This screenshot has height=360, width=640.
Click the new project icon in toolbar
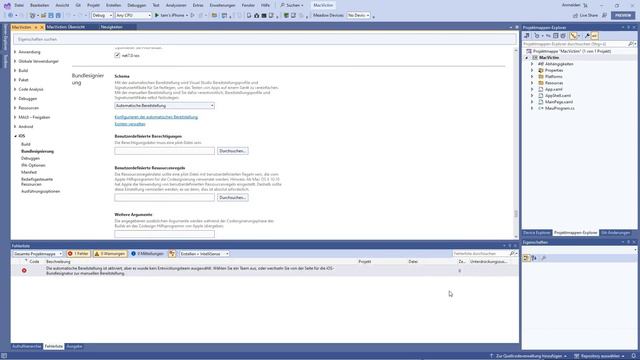click(x=32, y=16)
